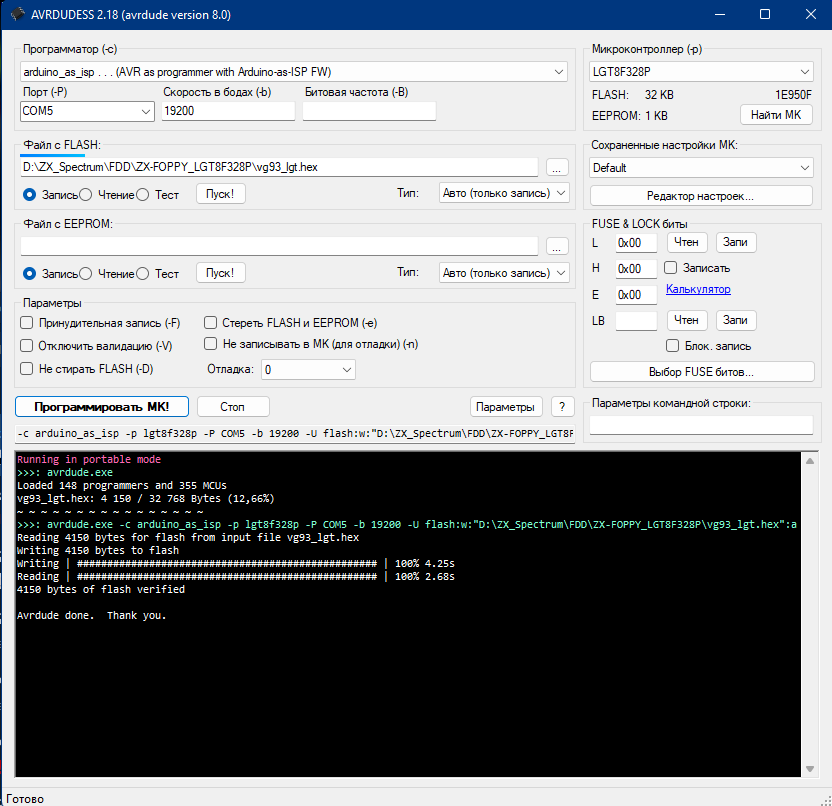Click the Программировать МК! button
The image size is (832, 806).
click(x=102, y=407)
